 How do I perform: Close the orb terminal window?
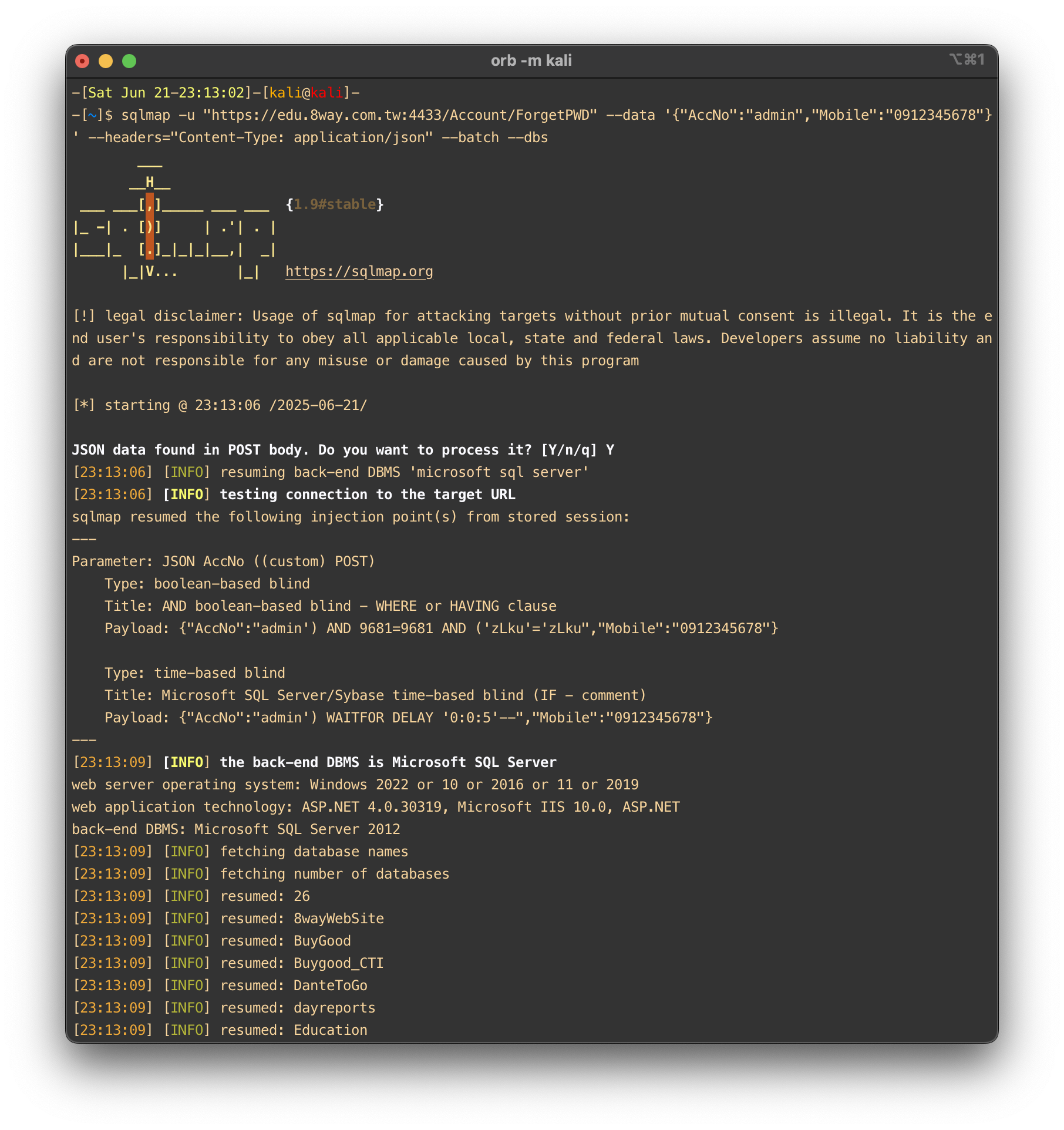click(x=82, y=61)
